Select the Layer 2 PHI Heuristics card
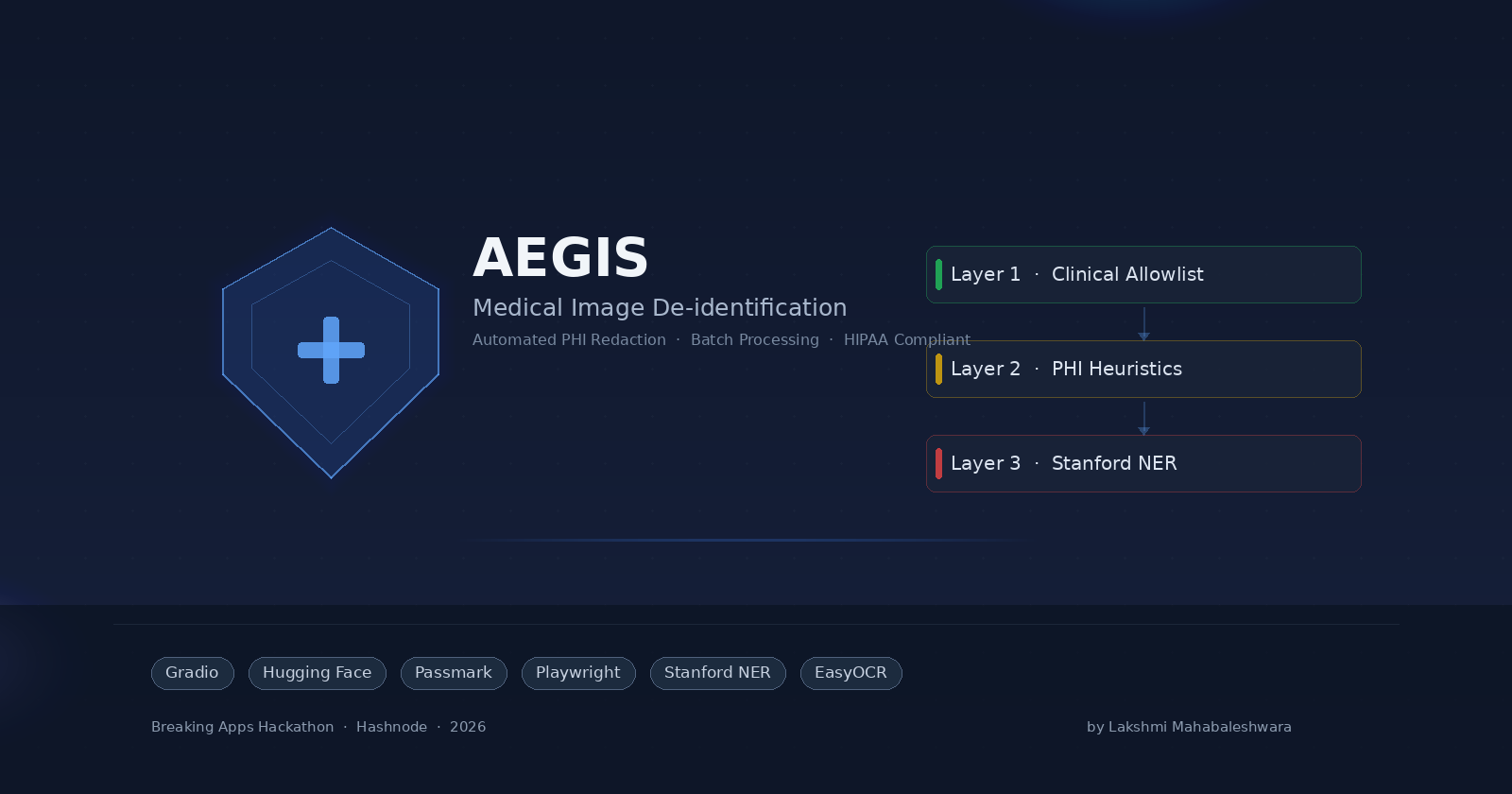Viewport: 1512px width, 794px height. (1143, 369)
